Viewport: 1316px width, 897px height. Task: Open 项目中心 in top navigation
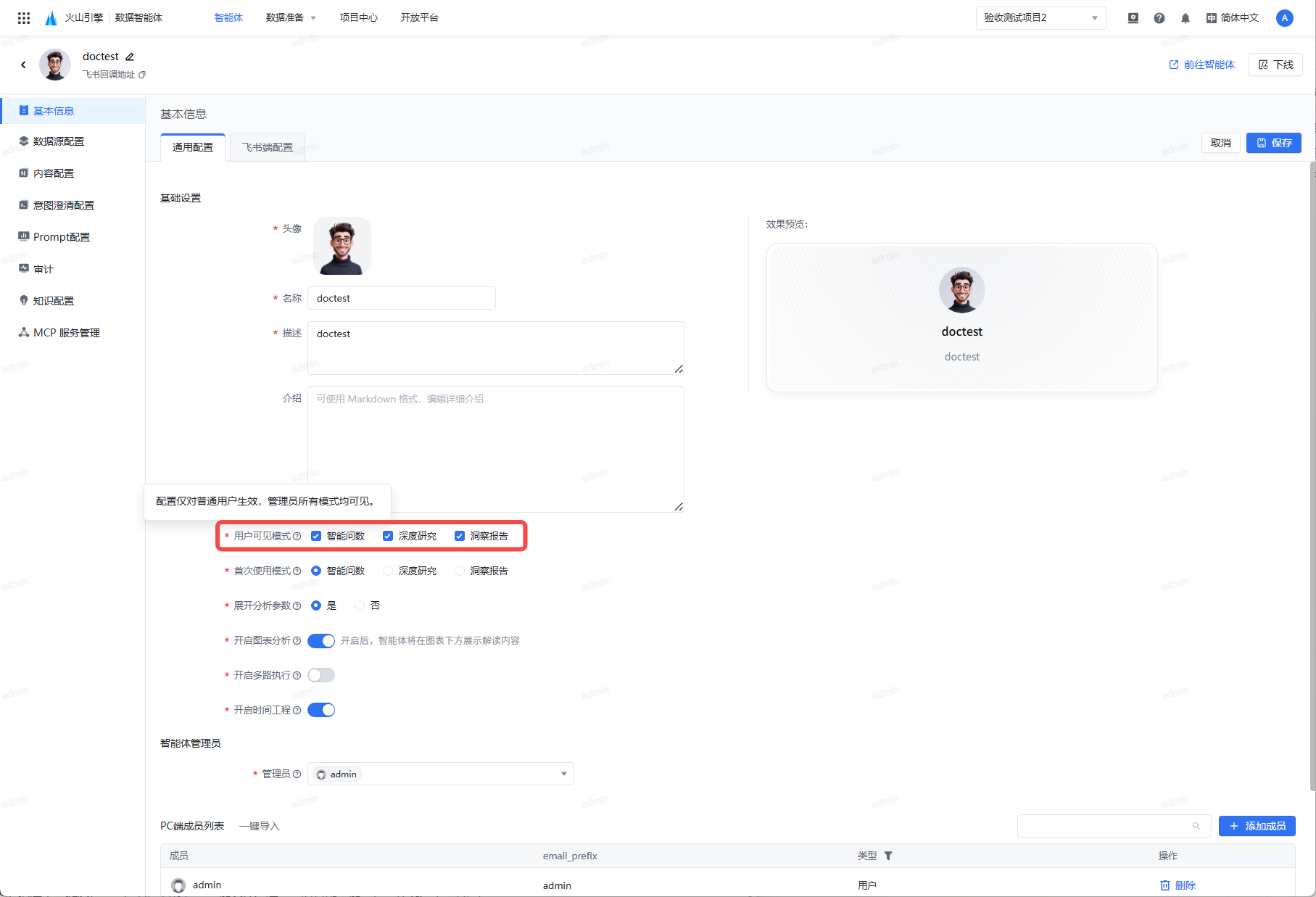[x=359, y=18]
